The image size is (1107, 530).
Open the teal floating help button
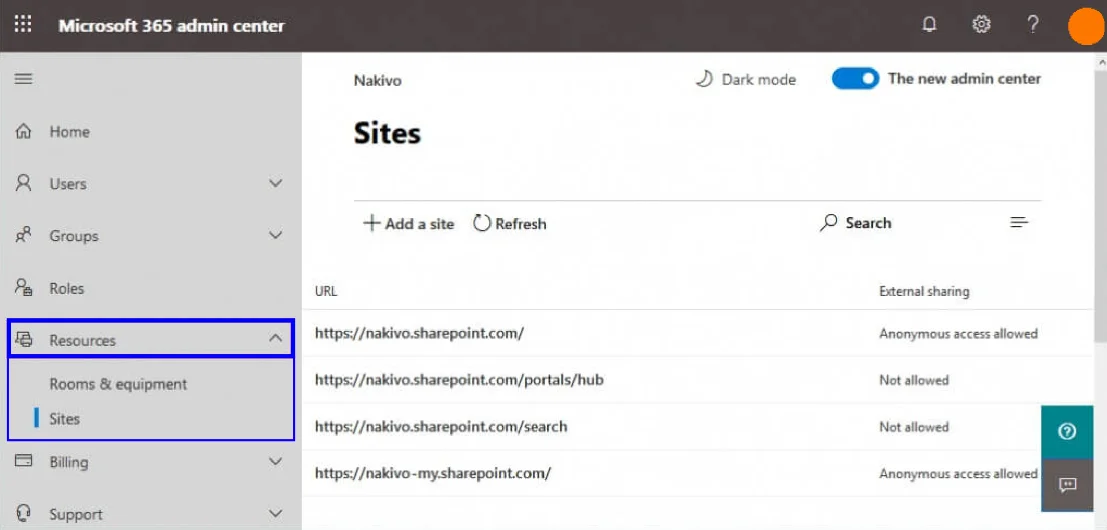pos(1067,431)
